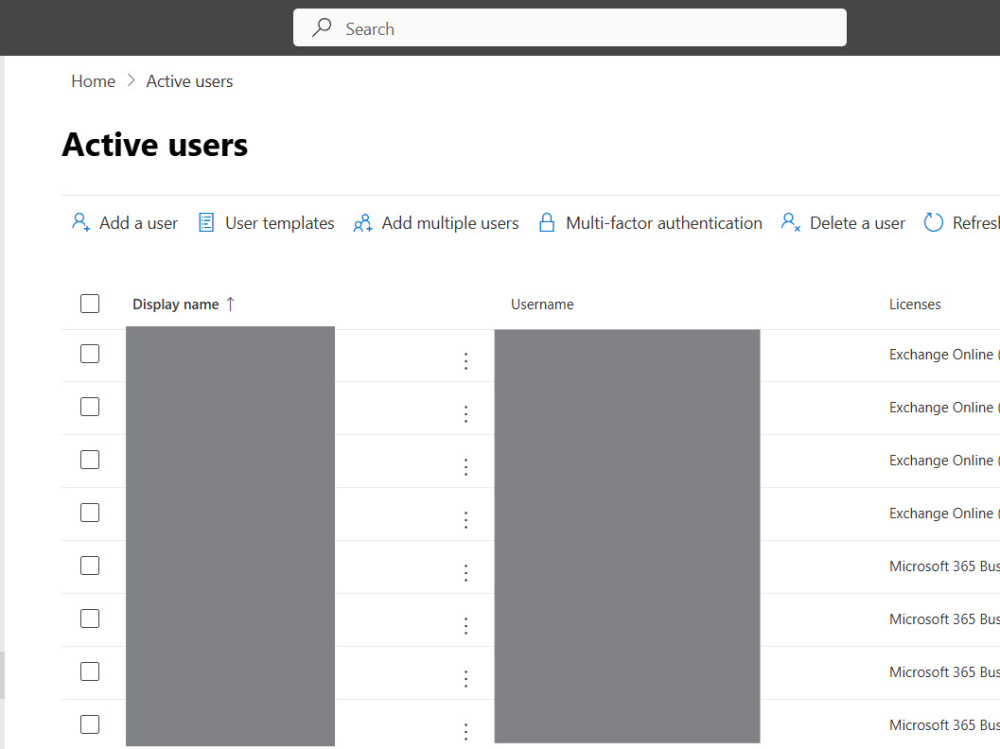Click the eighth row's Microsoft 365 Bus license text
Screen dimensions: 1000x749
[944, 725]
